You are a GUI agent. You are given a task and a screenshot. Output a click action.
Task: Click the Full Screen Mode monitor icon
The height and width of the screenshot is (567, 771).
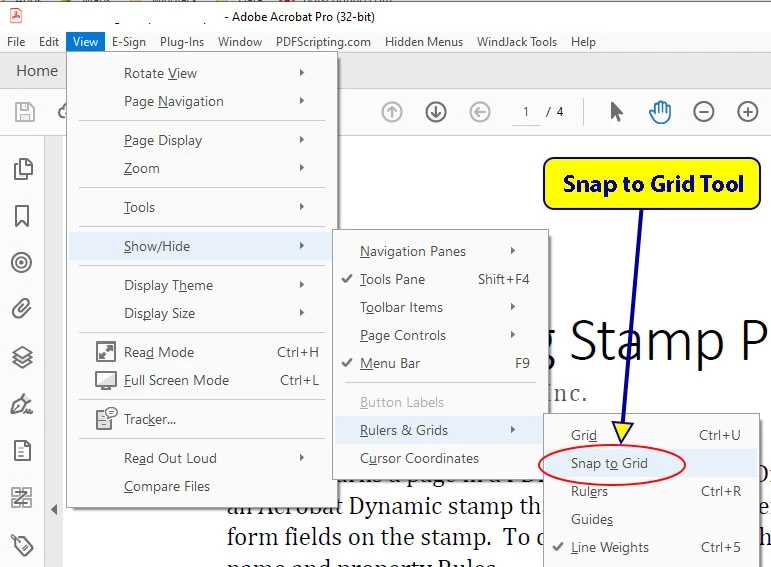pos(106,380)
